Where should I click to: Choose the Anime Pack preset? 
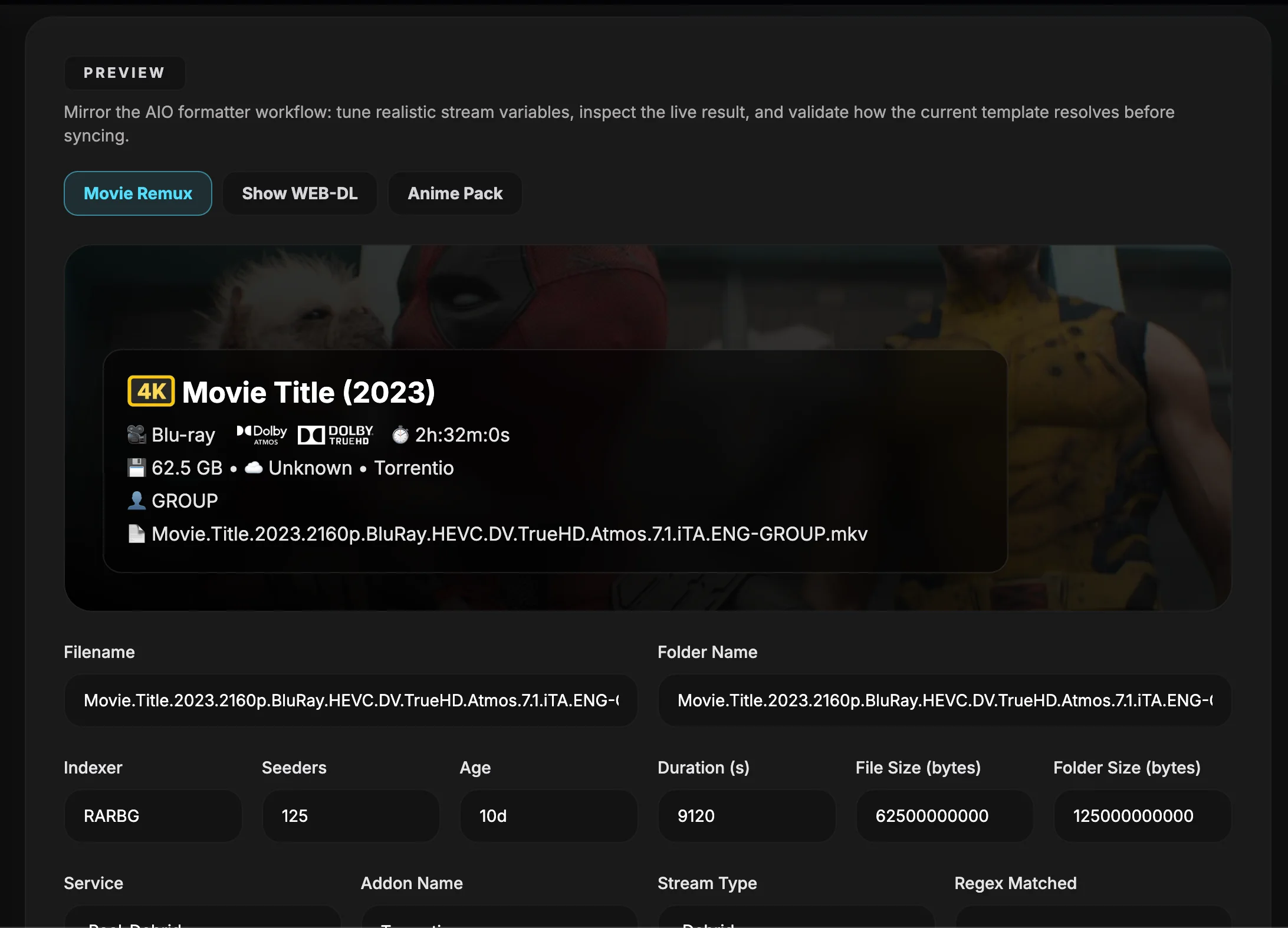pos(455,193)
